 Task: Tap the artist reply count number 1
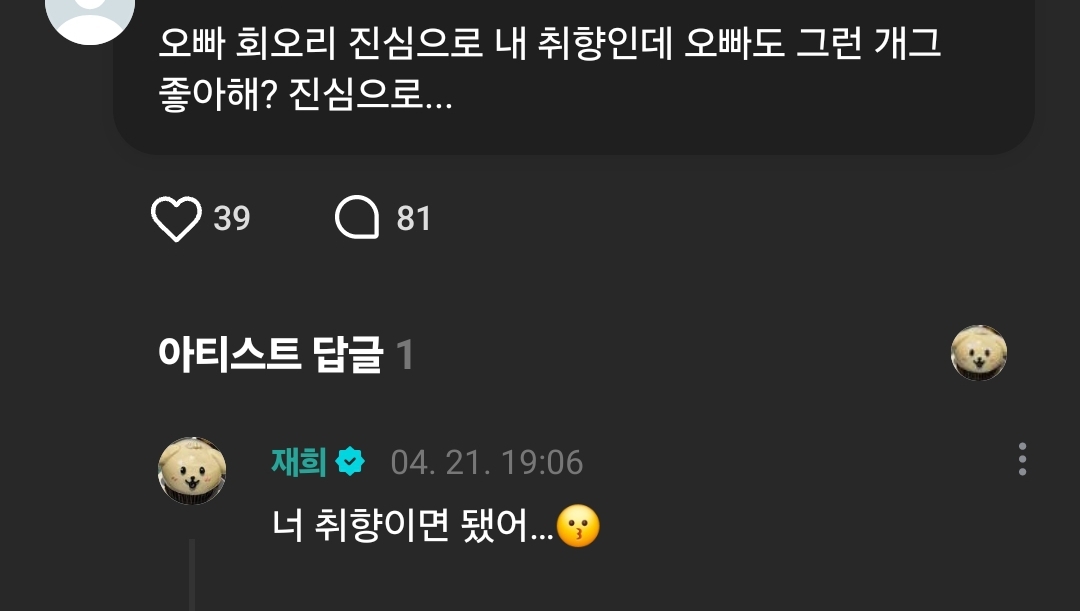click(x=405, y=355)
